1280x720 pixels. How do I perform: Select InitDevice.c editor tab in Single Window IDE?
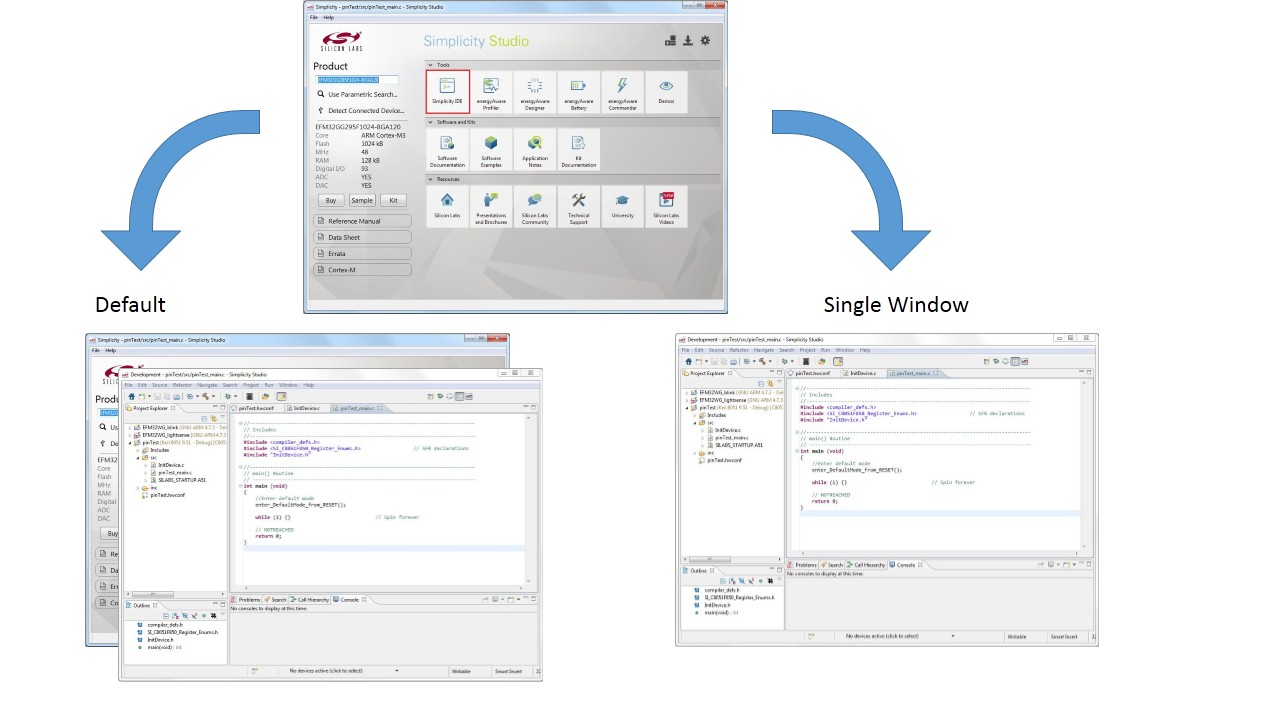point(862,373)
